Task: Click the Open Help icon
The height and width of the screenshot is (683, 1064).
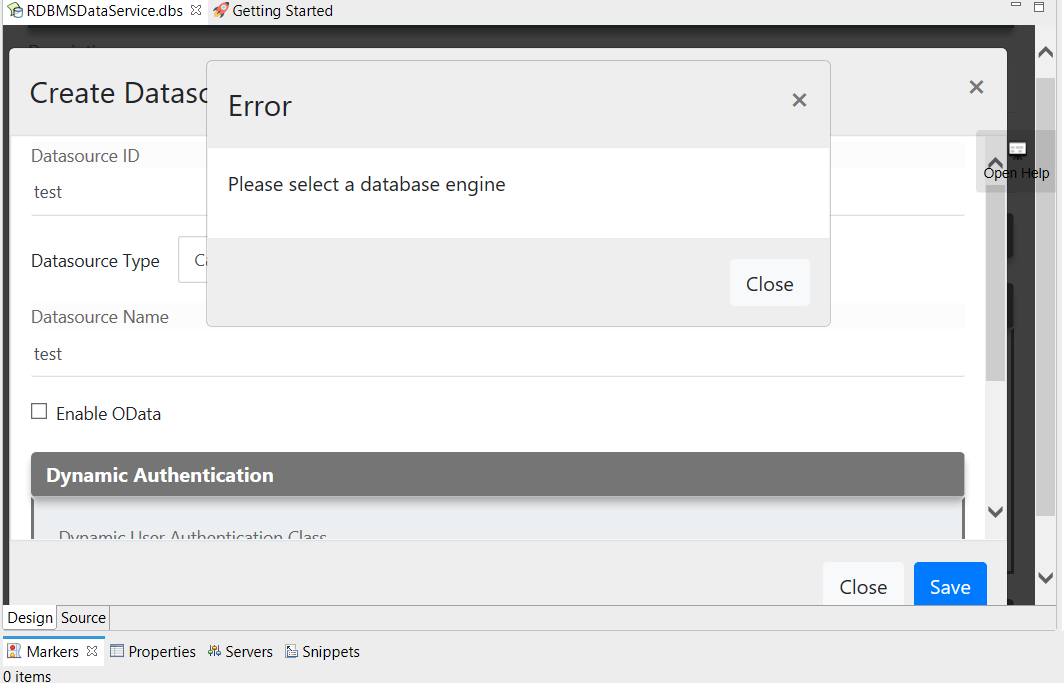Action: pos(1016,150)
